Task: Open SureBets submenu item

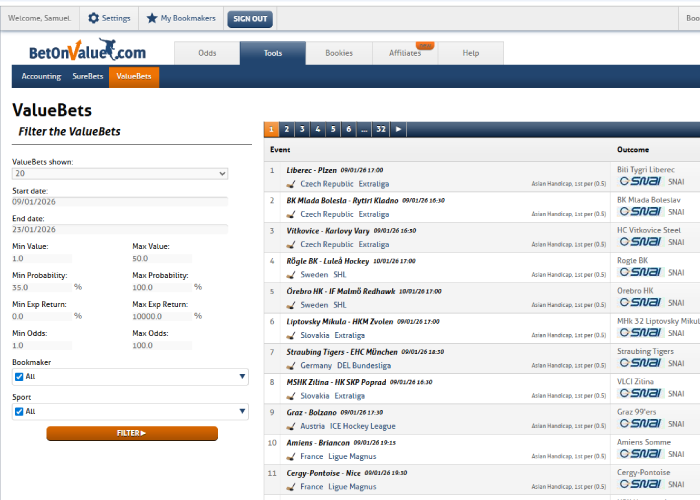Action: click(88, 76)
